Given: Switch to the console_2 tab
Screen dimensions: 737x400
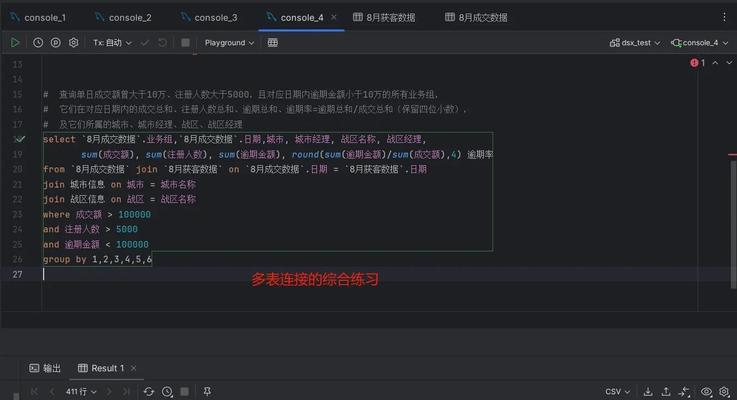Looking at the screenshot, I should (x=123, y=17).
